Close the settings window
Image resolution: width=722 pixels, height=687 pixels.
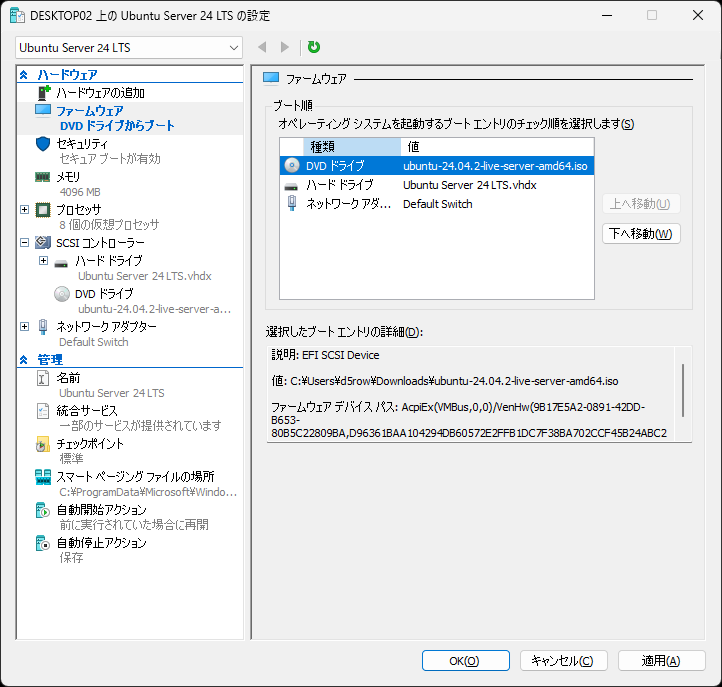[698, 15]
